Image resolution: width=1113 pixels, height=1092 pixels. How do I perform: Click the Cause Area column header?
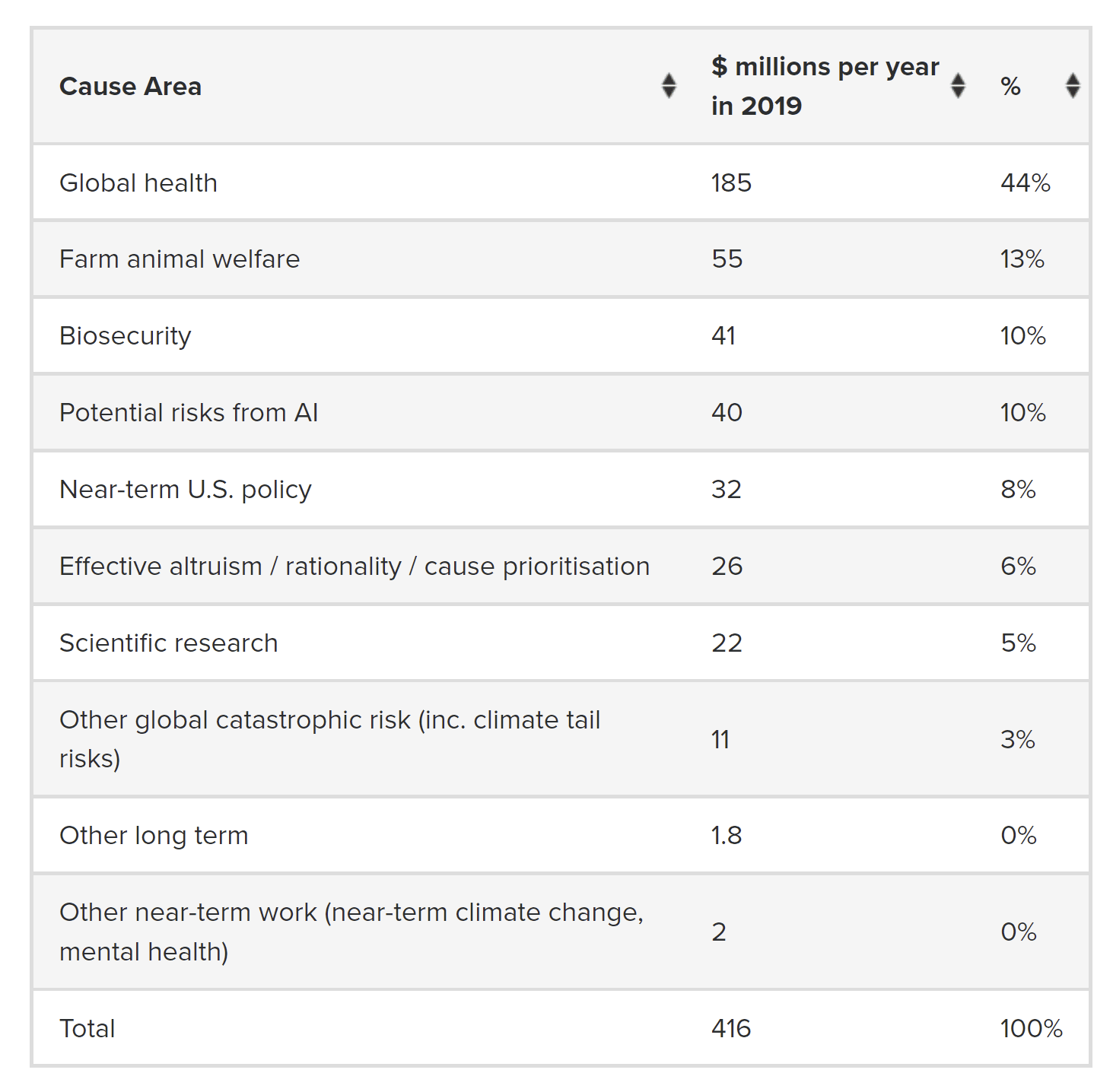(130, 87)
